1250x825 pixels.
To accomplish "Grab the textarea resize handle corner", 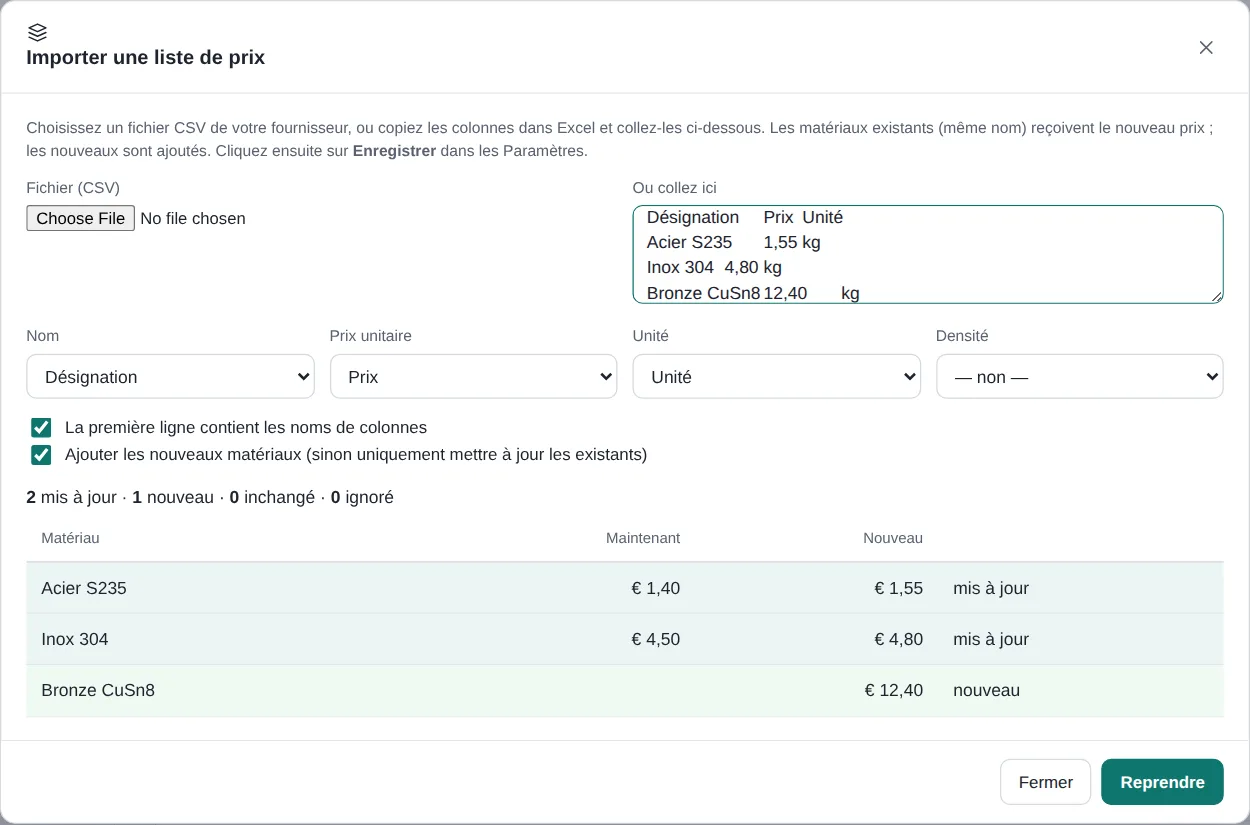I will tap(1216, 296).
